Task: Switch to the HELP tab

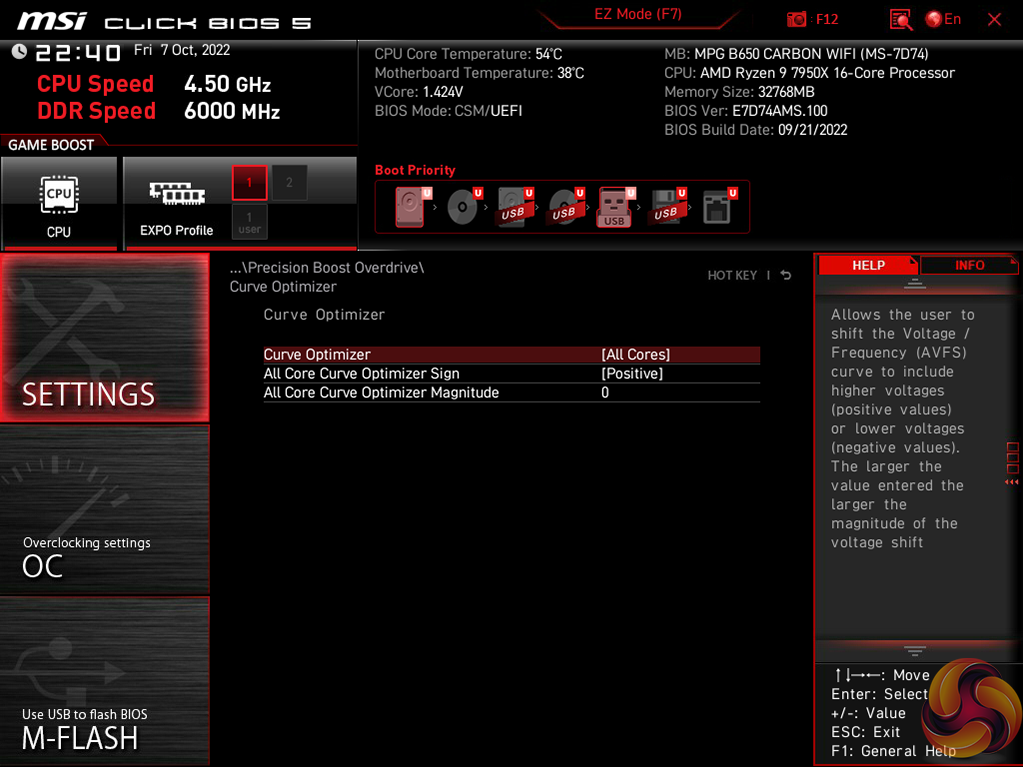Action: point(868,265)
